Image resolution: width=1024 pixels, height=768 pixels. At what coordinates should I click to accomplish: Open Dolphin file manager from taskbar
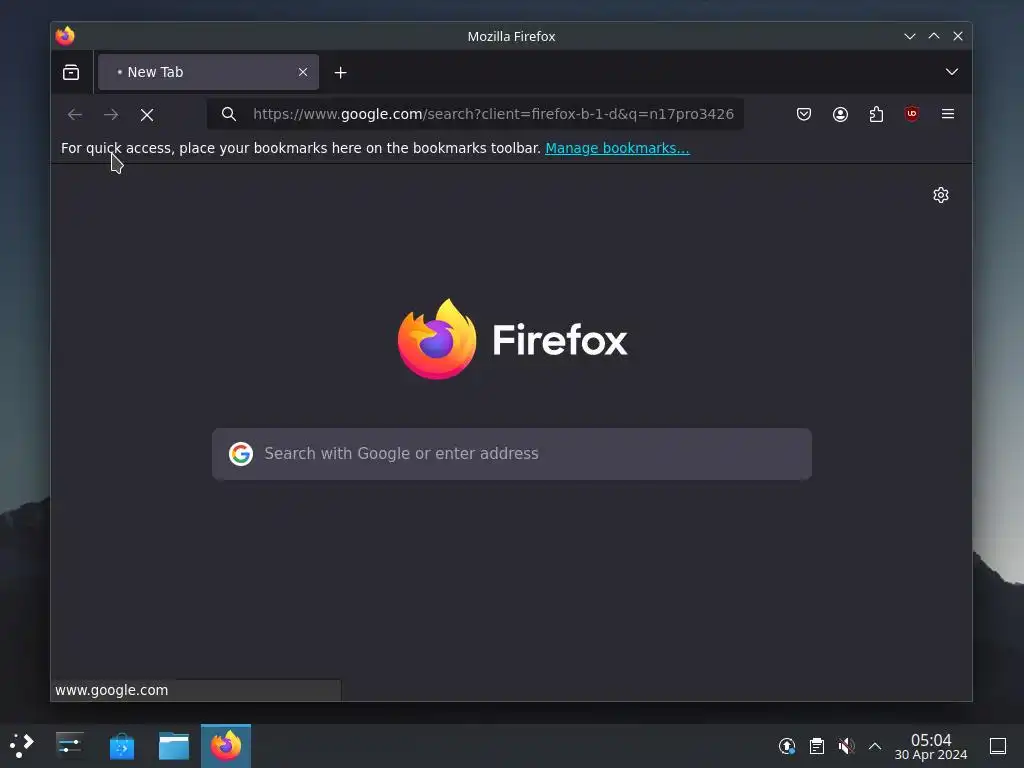(x=174, y=746)
